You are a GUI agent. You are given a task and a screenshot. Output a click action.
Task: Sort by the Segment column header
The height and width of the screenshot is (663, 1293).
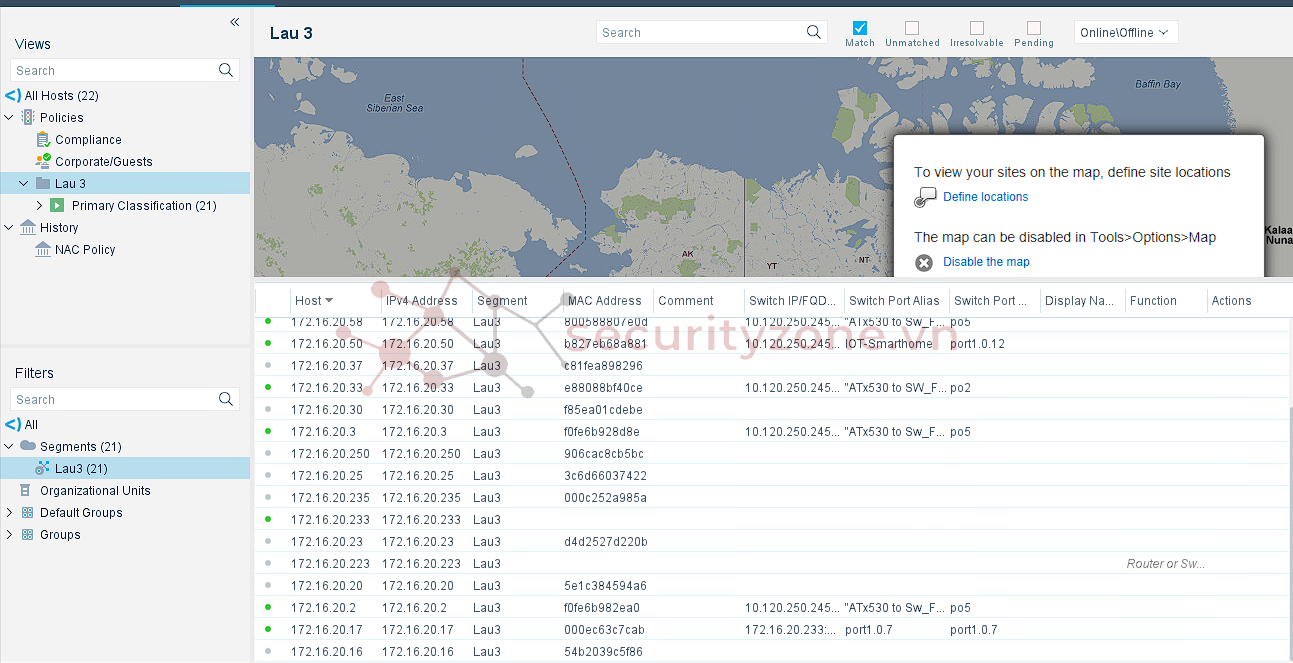click(x=502, y=301)
